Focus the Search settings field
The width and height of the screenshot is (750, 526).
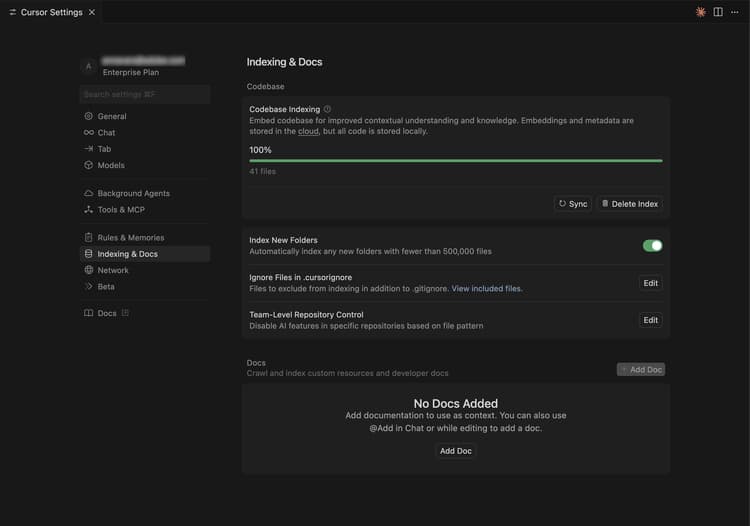tap(145, 94)
